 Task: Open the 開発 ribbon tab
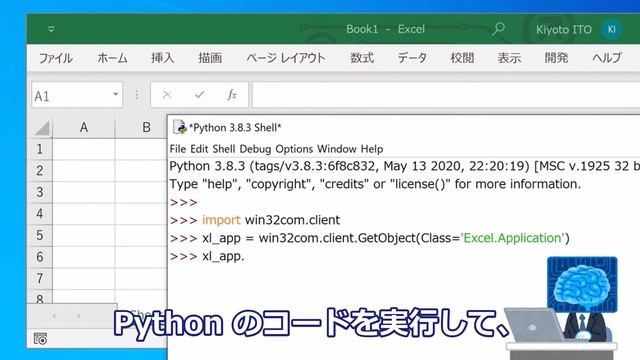coord(556,58)
